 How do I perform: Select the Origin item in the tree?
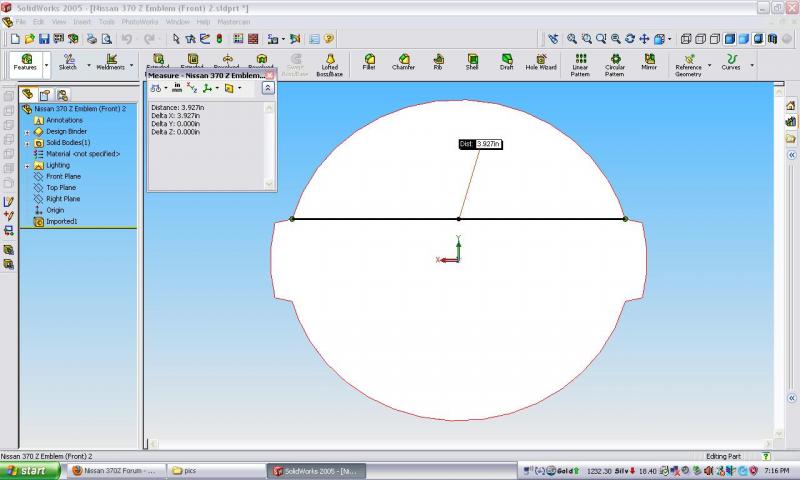point(55,210)
